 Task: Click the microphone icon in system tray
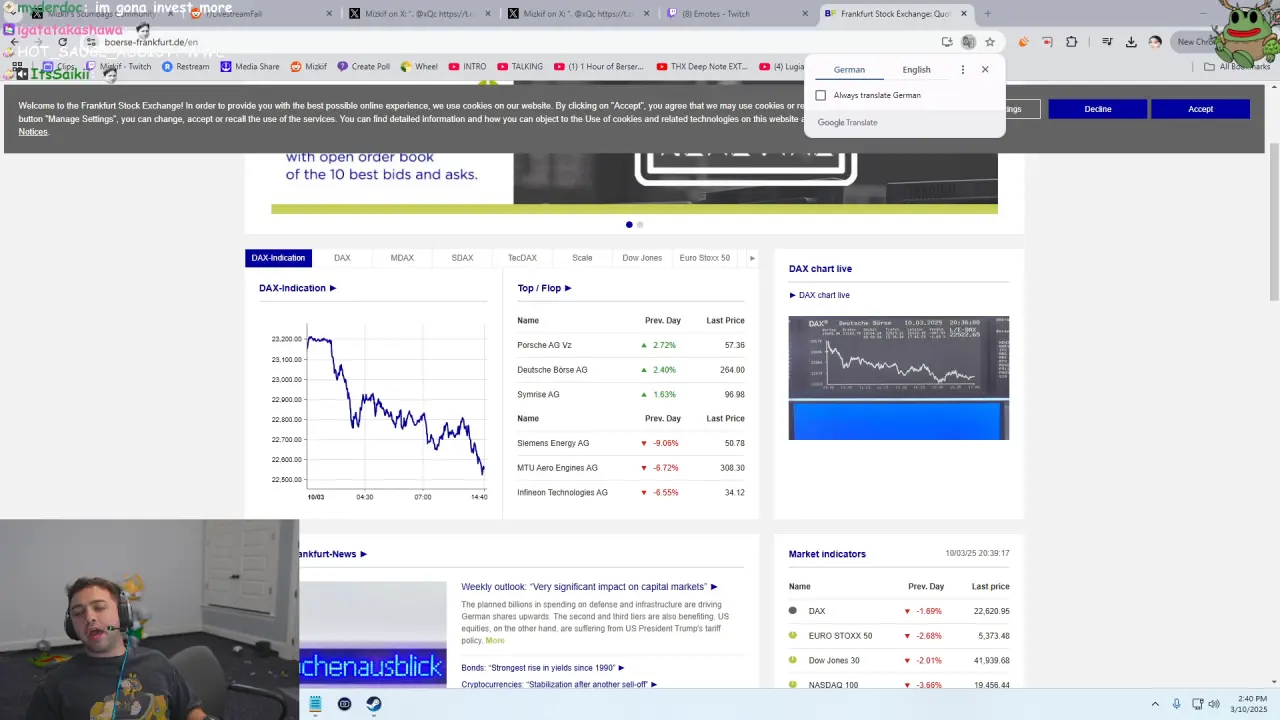coord(1176,704)
